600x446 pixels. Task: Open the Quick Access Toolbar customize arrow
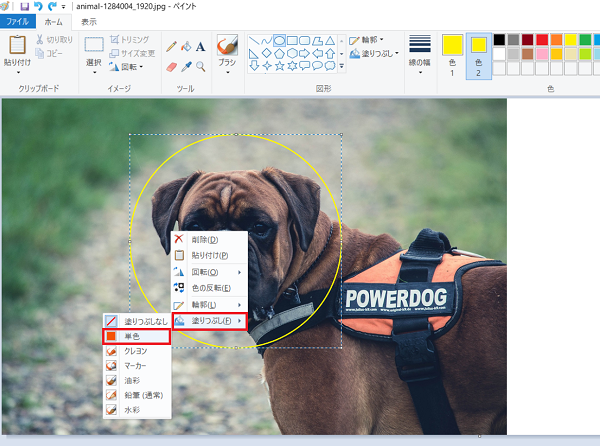64,7
